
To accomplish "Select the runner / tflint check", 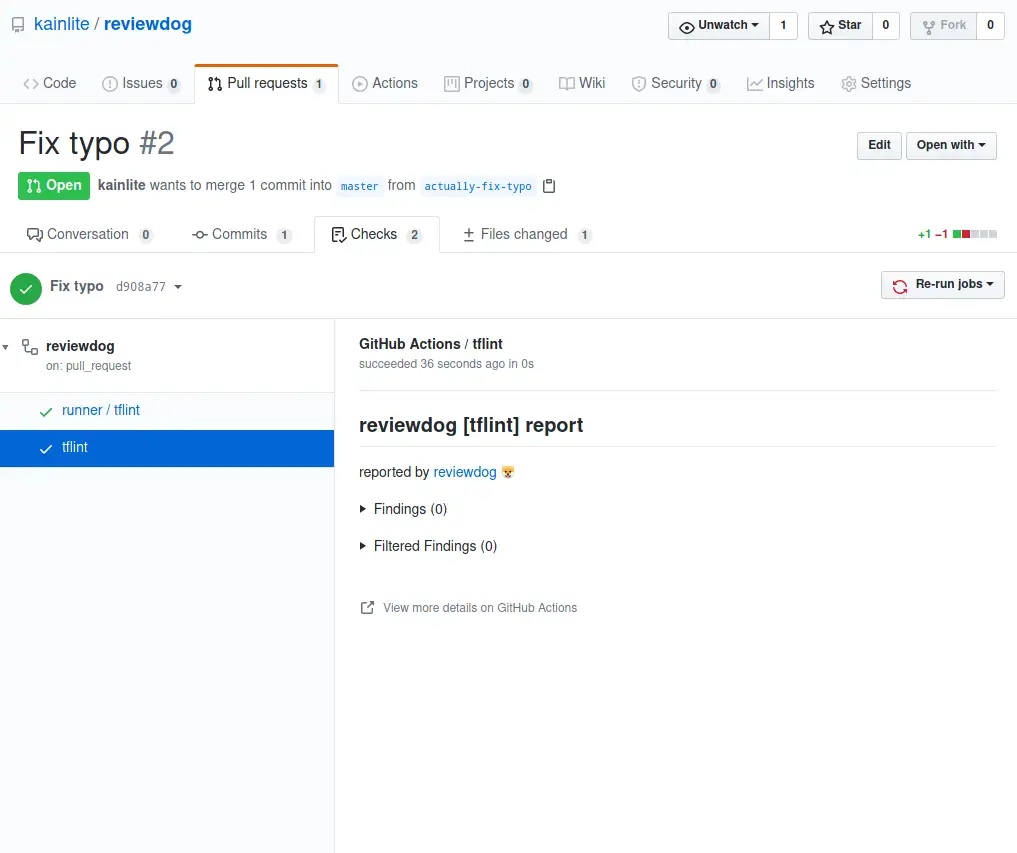I will click(x=167, y=411).
